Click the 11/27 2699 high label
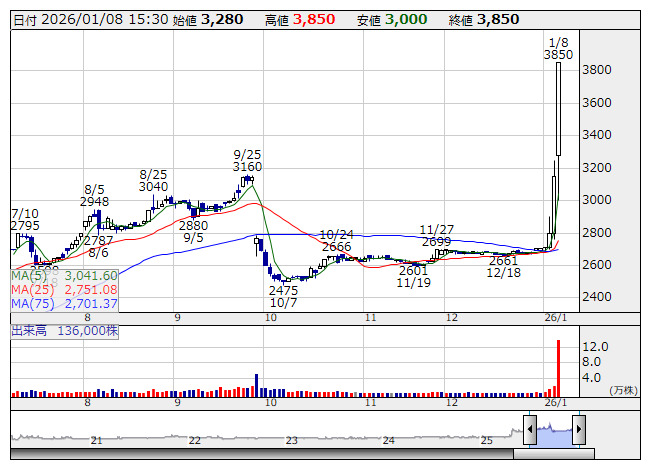This screenshot has height=470, width=653. [x=435, y=235]
